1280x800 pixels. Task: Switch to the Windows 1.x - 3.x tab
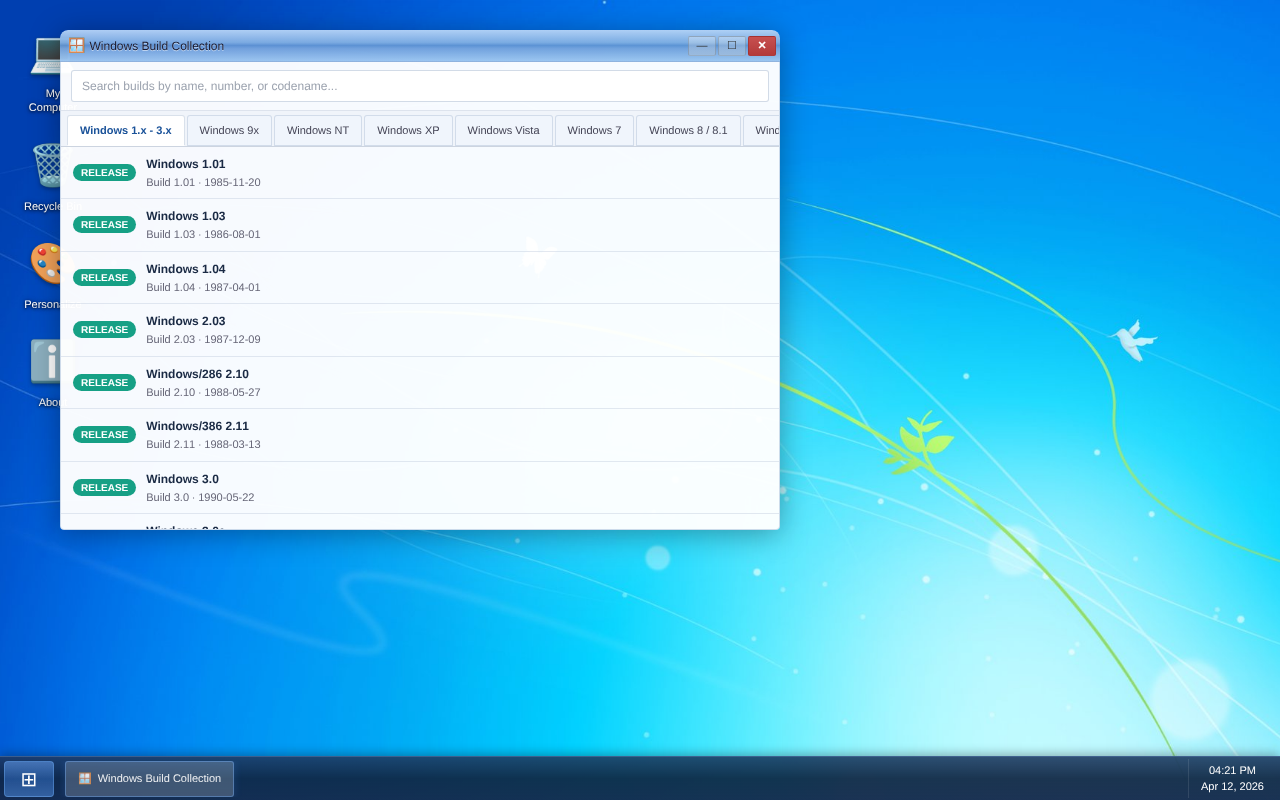click(x=126, y=130)
